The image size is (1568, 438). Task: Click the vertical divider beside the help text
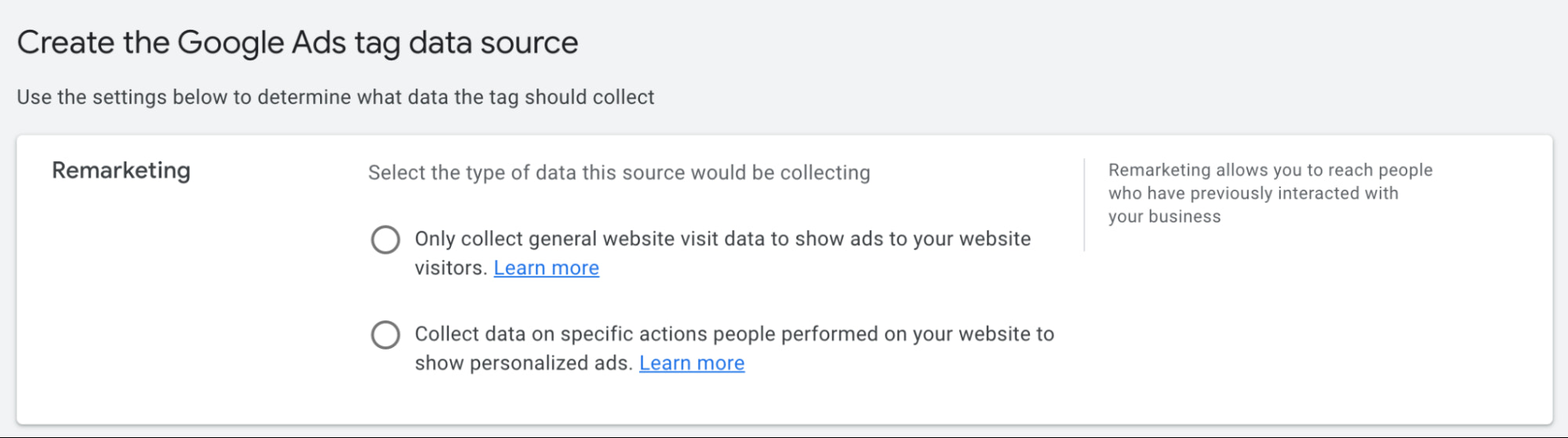[x=1084, y=205]
